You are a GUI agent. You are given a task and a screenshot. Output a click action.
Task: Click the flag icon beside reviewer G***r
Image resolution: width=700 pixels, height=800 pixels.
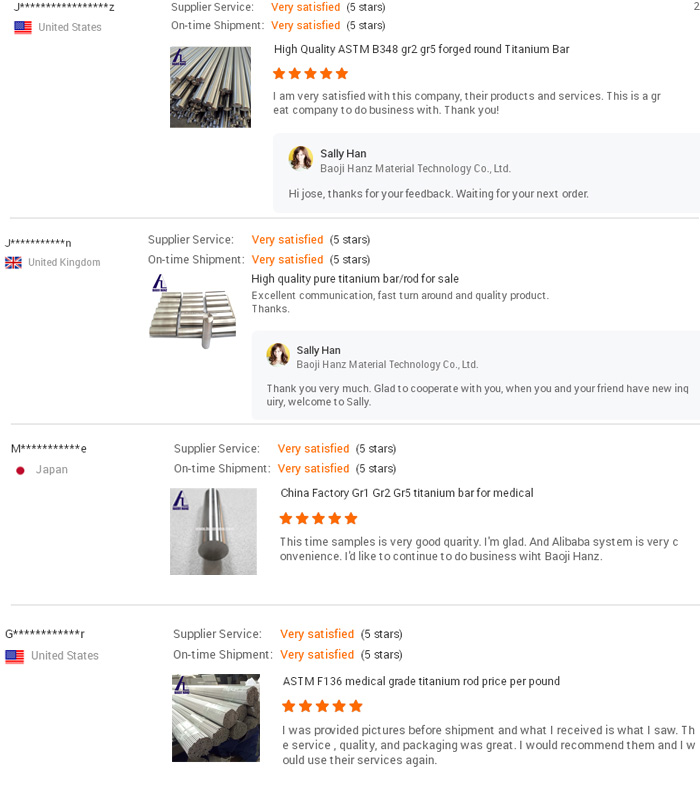(14, 656)
